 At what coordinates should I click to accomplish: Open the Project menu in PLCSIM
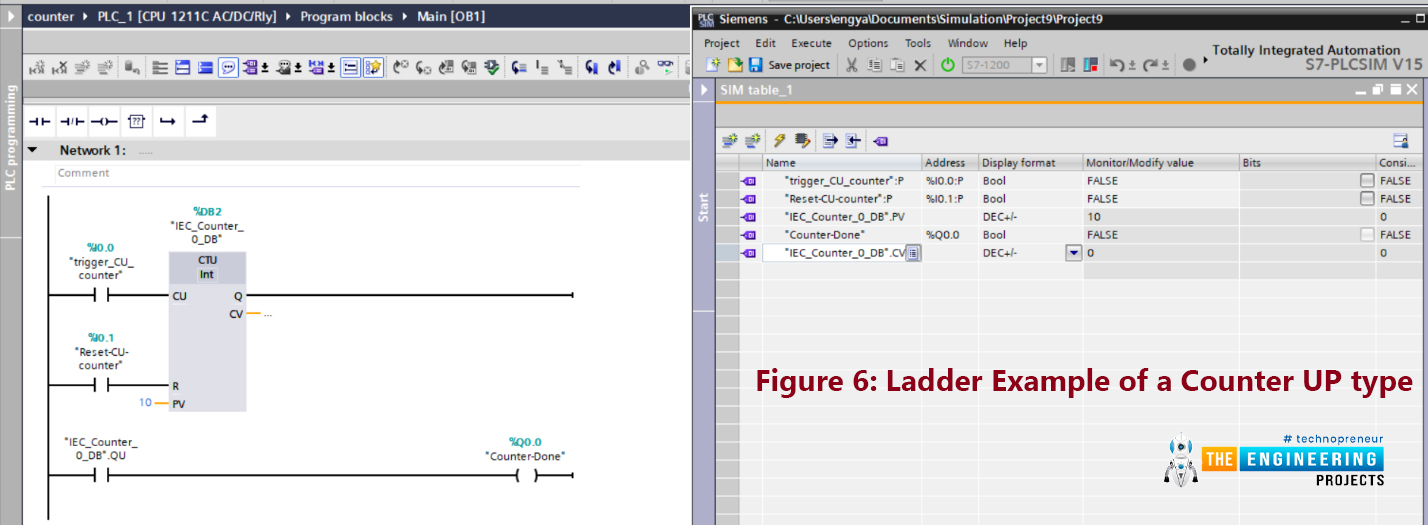[722, 43]
